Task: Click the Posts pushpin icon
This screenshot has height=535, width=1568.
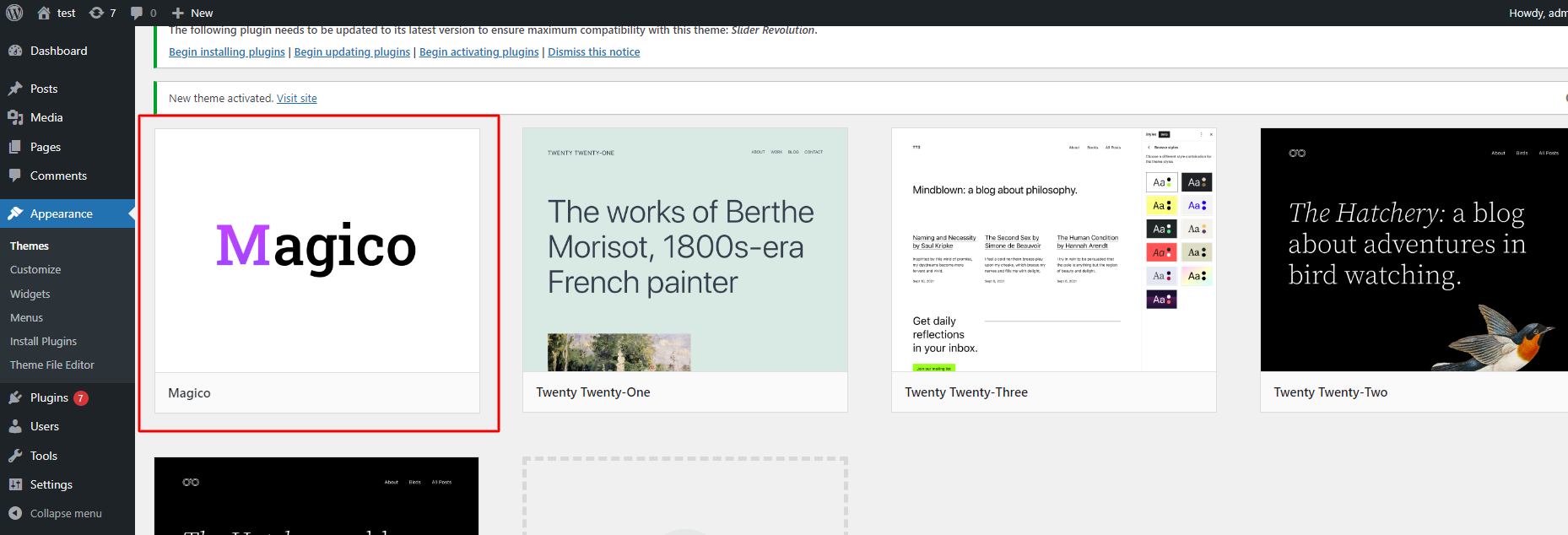Action: (x=15, y=89)
